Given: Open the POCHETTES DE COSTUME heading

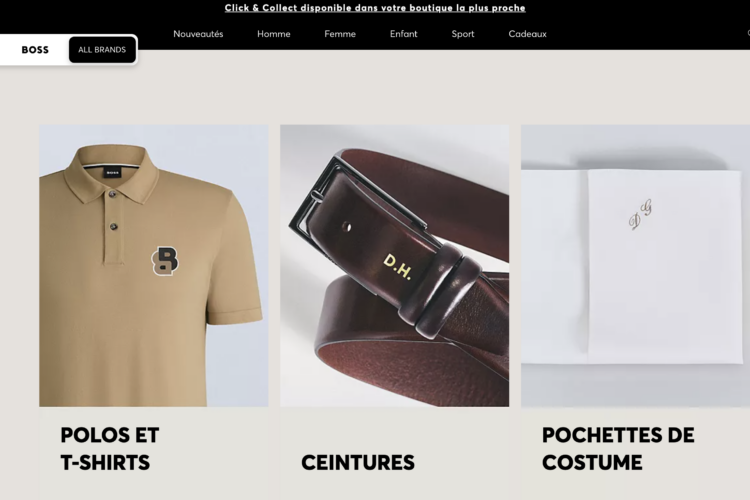Looking at the screenshot, I should (x=618, y=449).
